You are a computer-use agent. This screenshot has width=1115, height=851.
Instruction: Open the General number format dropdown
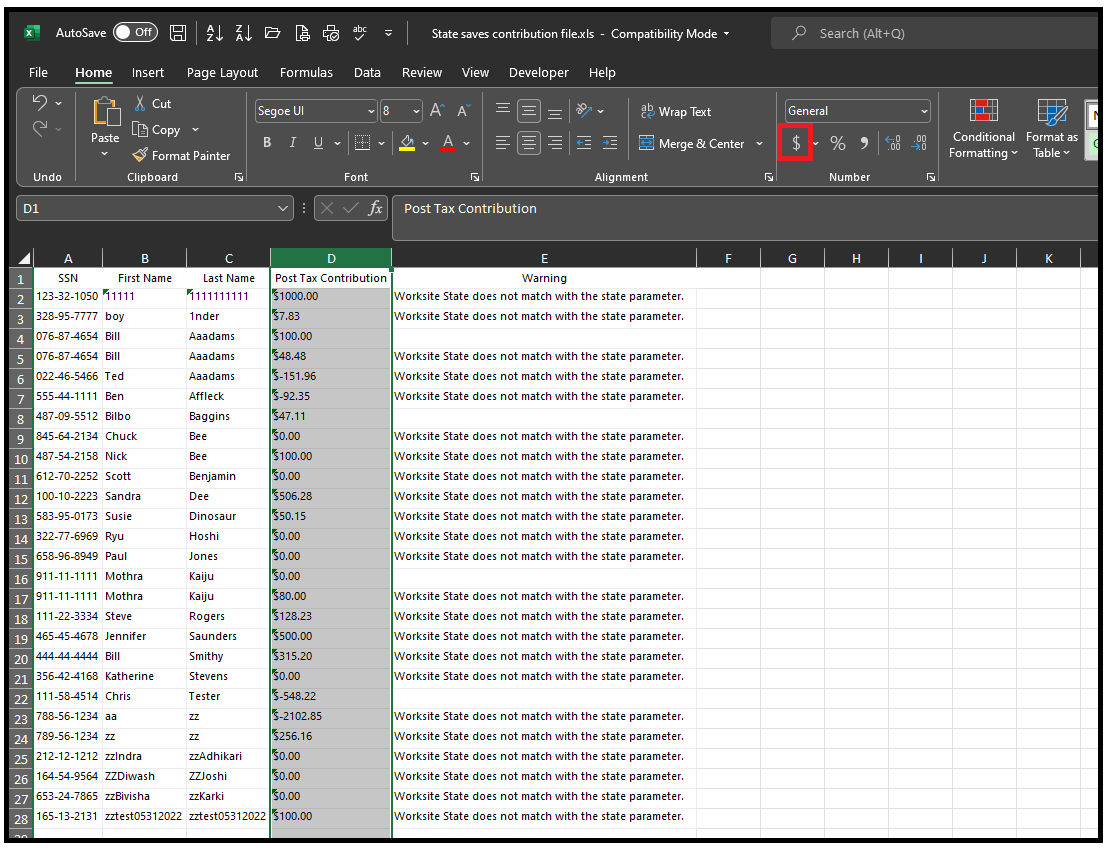[x=924, y=111]
